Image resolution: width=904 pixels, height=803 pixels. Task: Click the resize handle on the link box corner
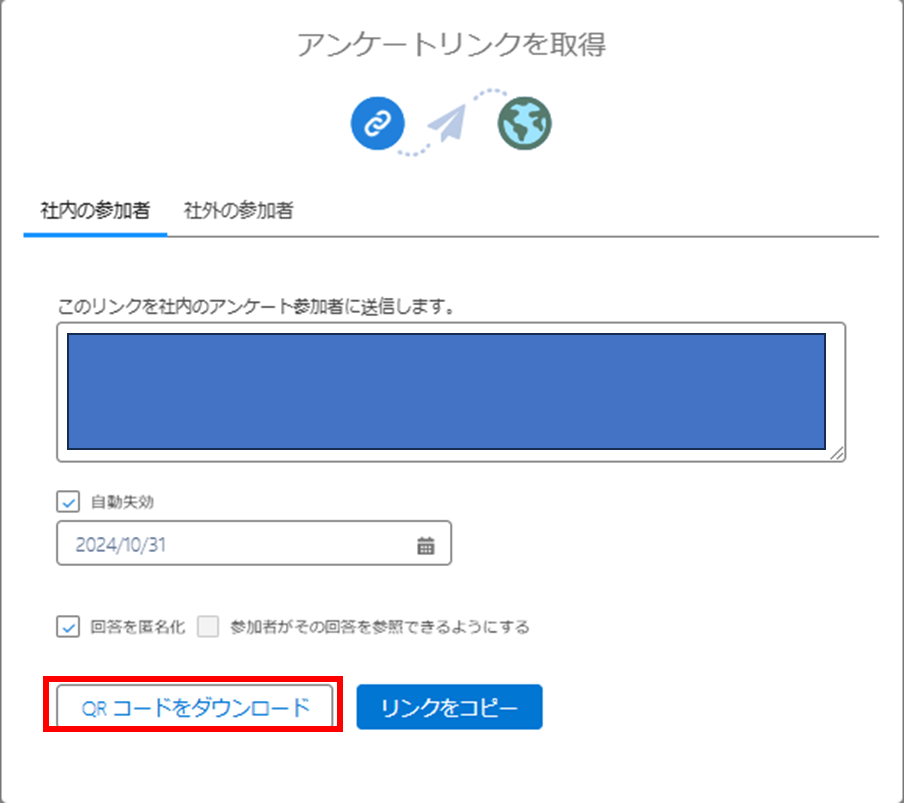pos(839,456)
